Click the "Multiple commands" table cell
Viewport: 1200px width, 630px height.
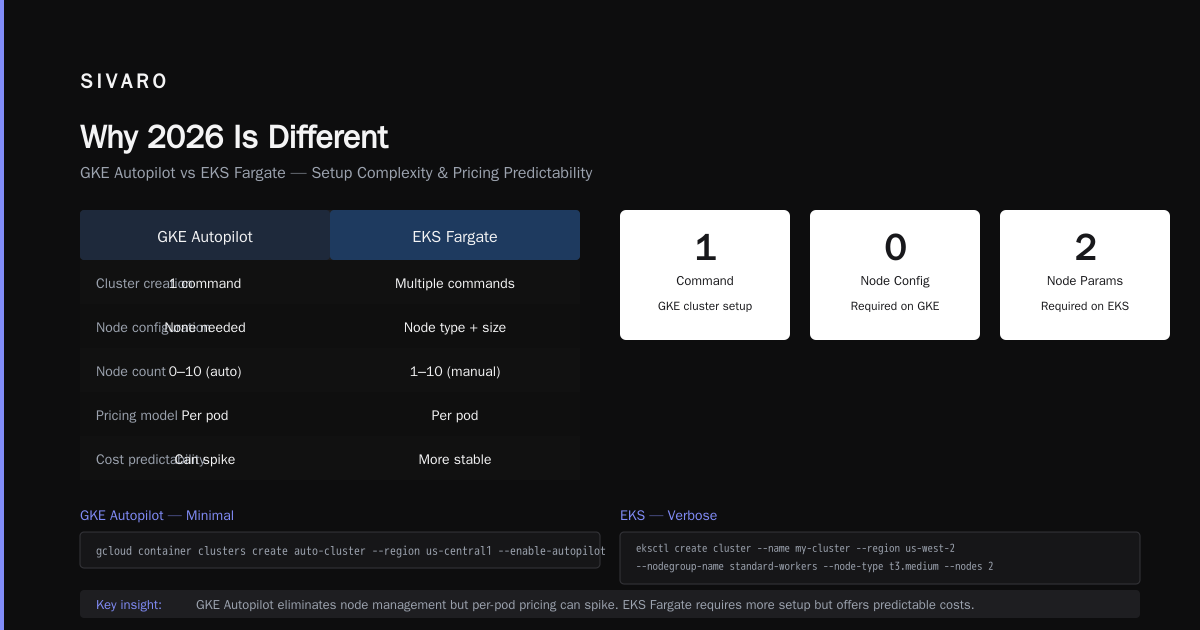point(455,284)
